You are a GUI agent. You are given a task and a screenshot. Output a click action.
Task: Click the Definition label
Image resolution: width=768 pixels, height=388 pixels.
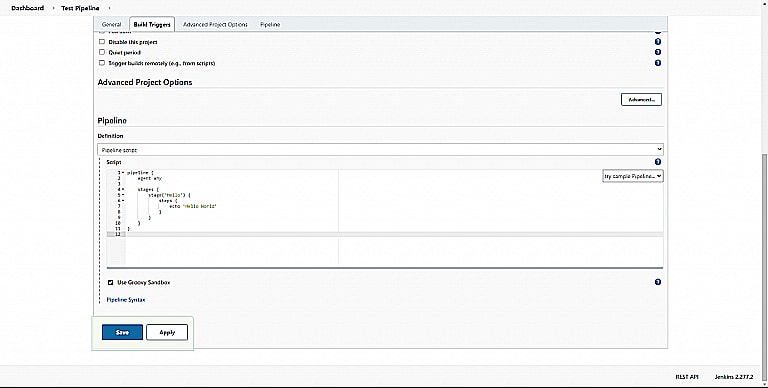click(110, 136)
